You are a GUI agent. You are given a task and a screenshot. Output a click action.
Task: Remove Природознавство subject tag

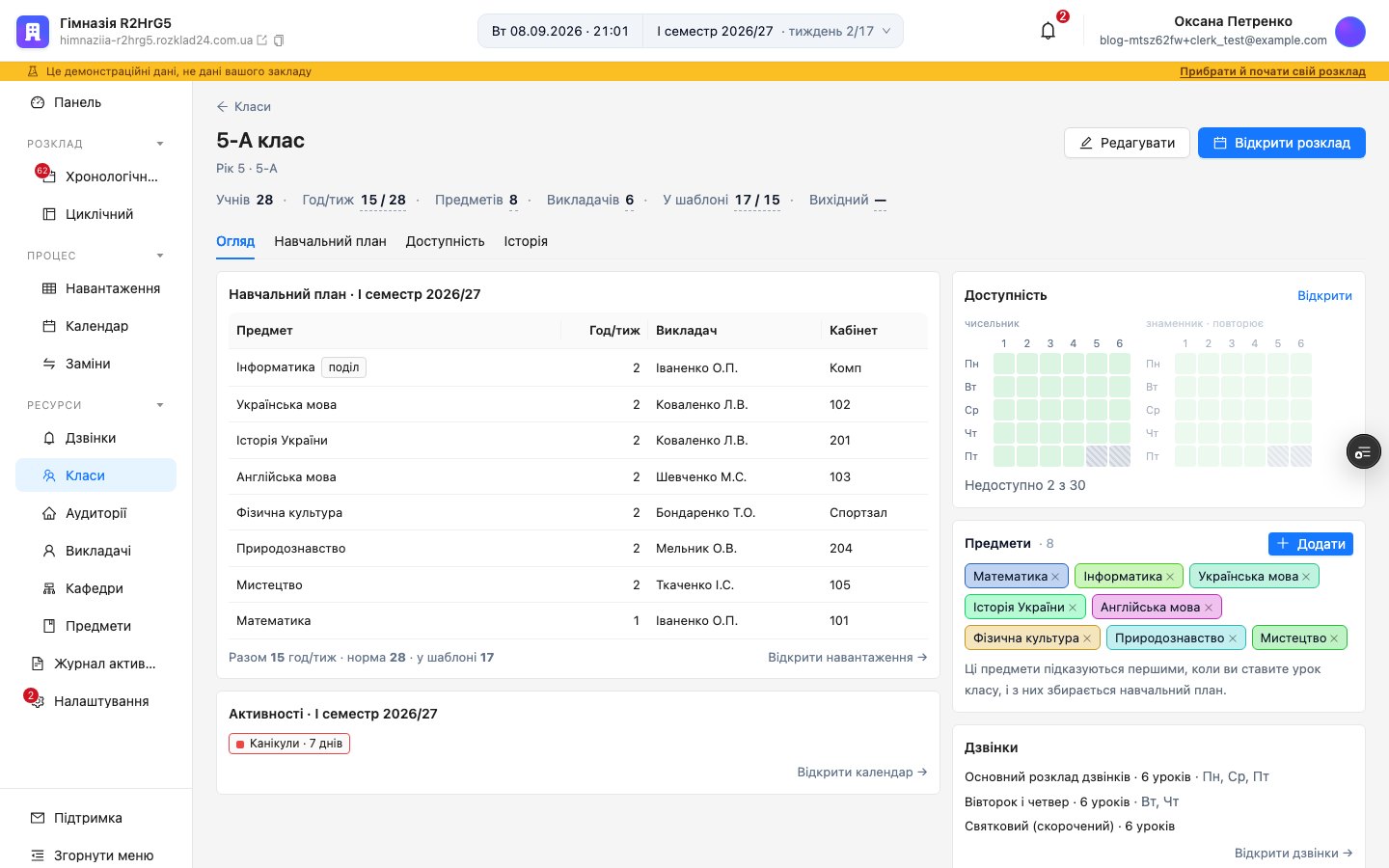click(x=1232, y=638)
